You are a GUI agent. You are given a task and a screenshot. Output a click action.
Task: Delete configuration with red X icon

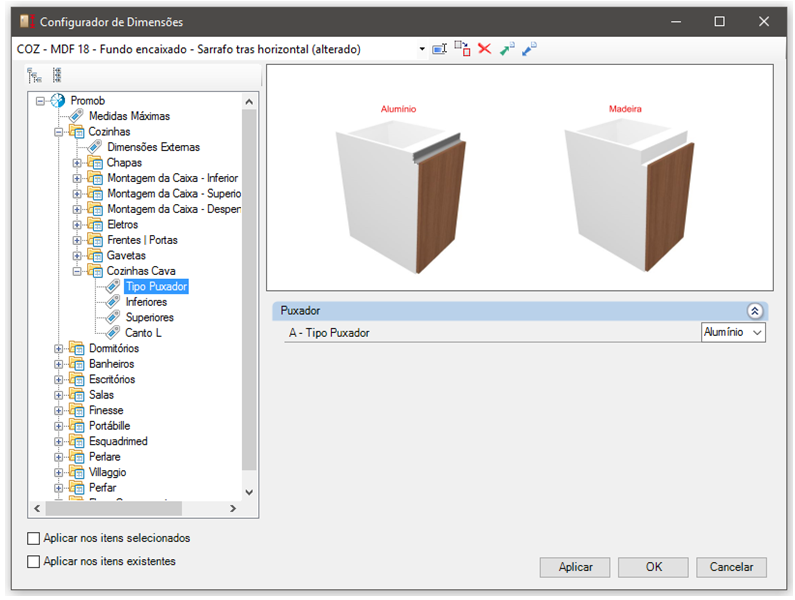point(485,49)
